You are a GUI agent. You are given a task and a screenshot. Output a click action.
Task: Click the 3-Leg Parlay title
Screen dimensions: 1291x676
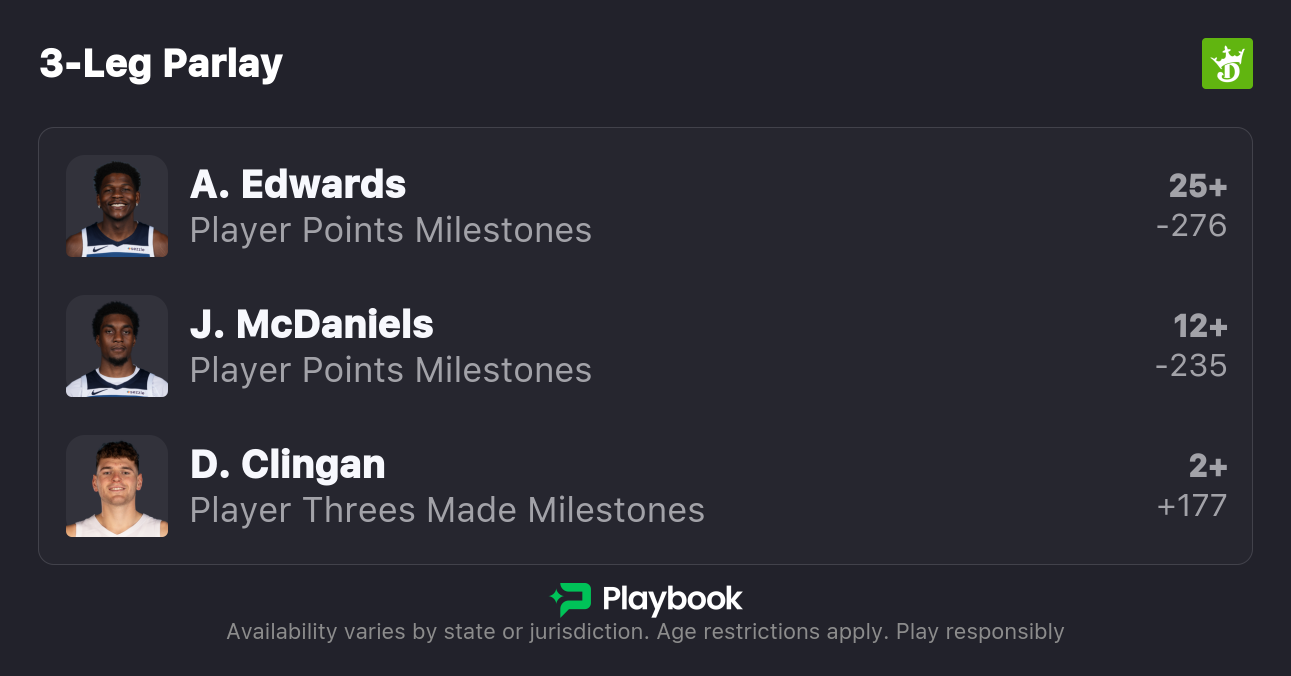tap(161, 64)
